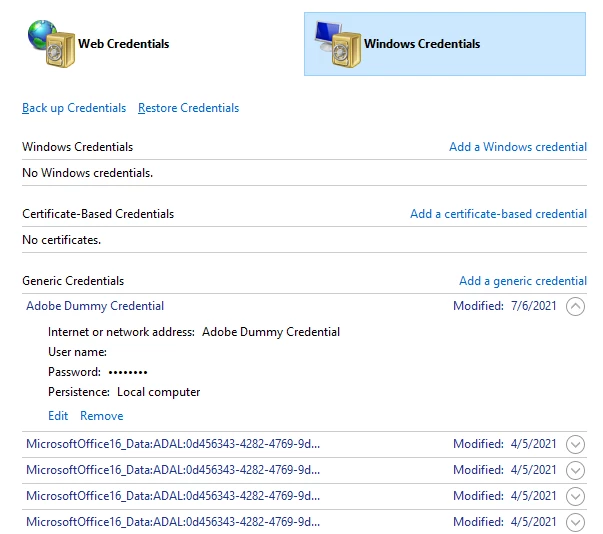Click the masked Password dots value
The height and width of the screenshot is (534, 603).
click(128, 372)
